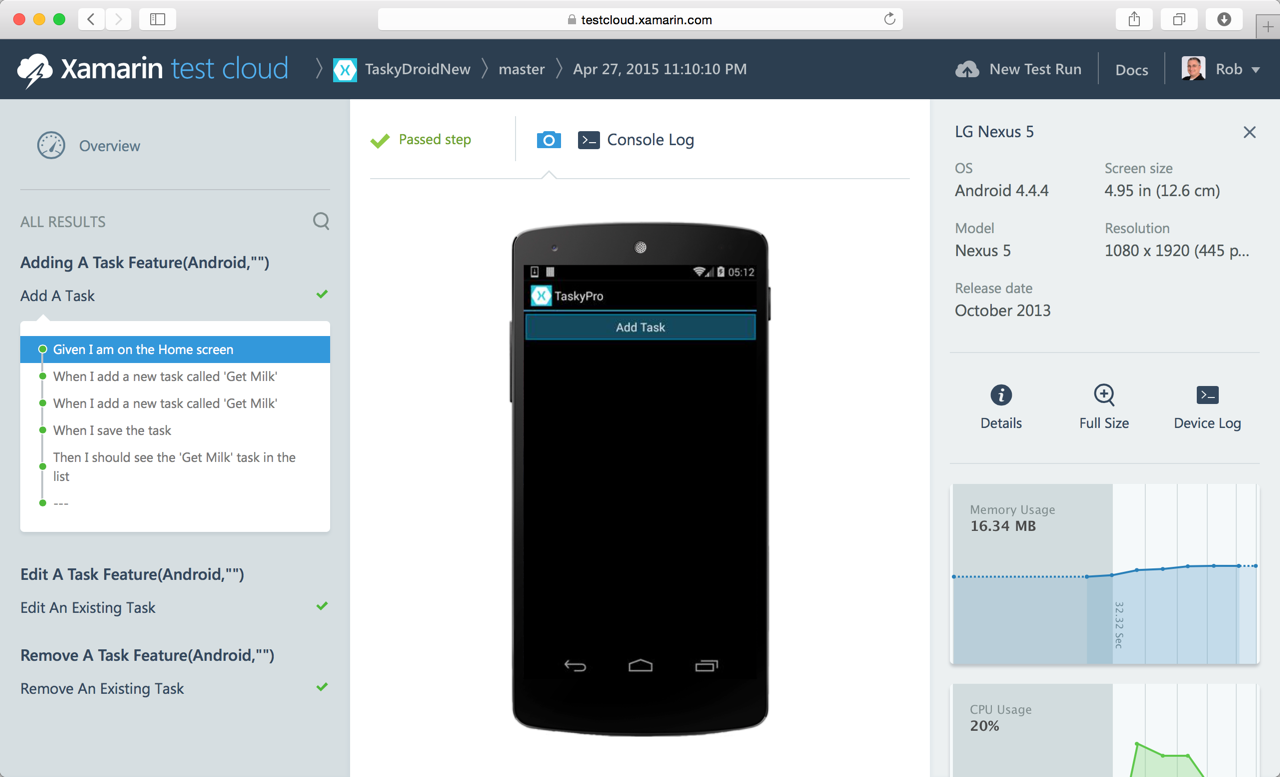This screenshot has height=777, width=1280.
Task: Click the CPU Usage chart
Action: click(1104, 730)
